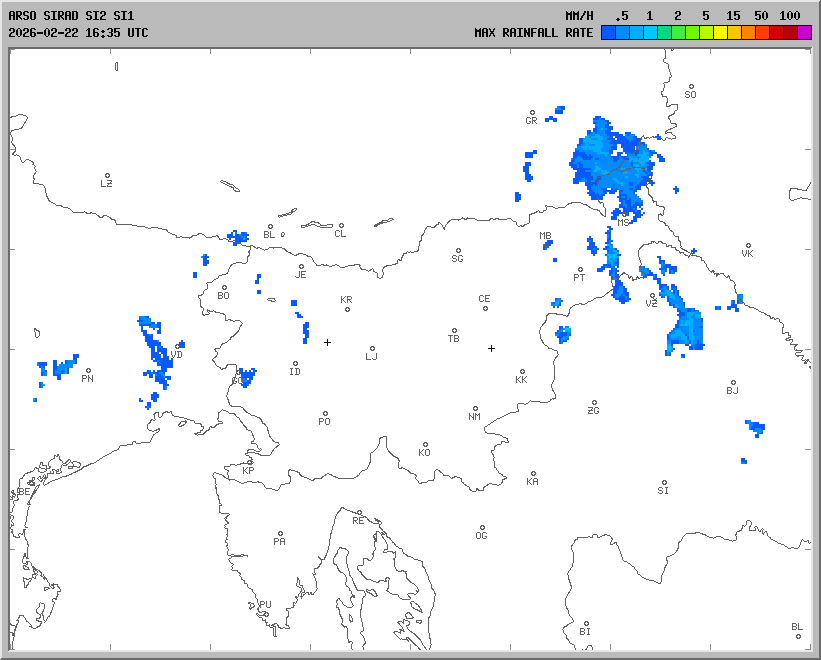This screenshot has width=821, height=660.
Task: Click the LJ city marker circle
Action: tap(373, 349)
